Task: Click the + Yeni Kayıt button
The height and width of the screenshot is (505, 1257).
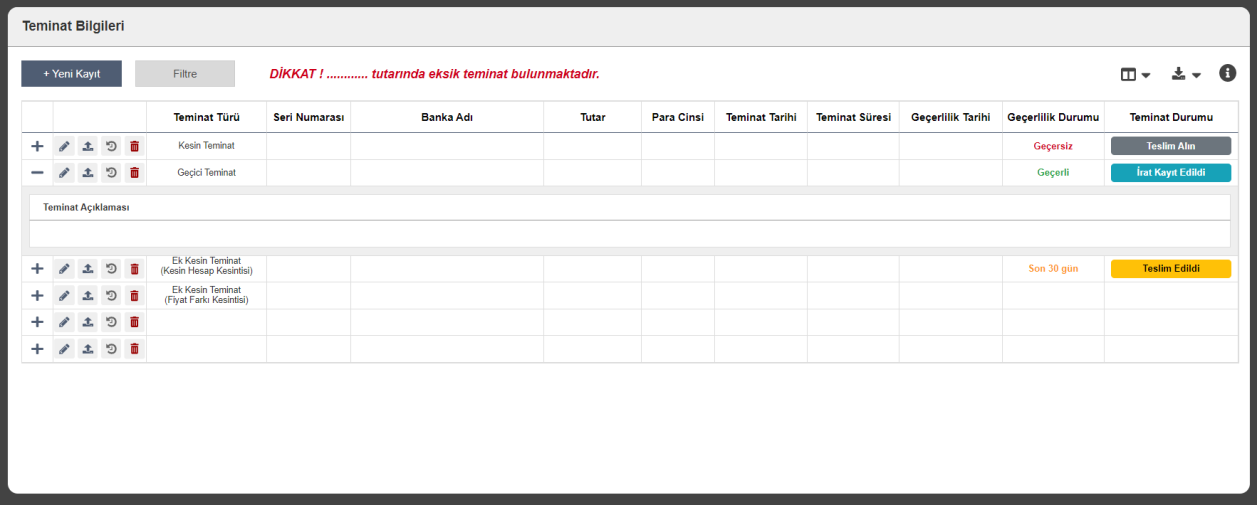Action: click(71, 74)
